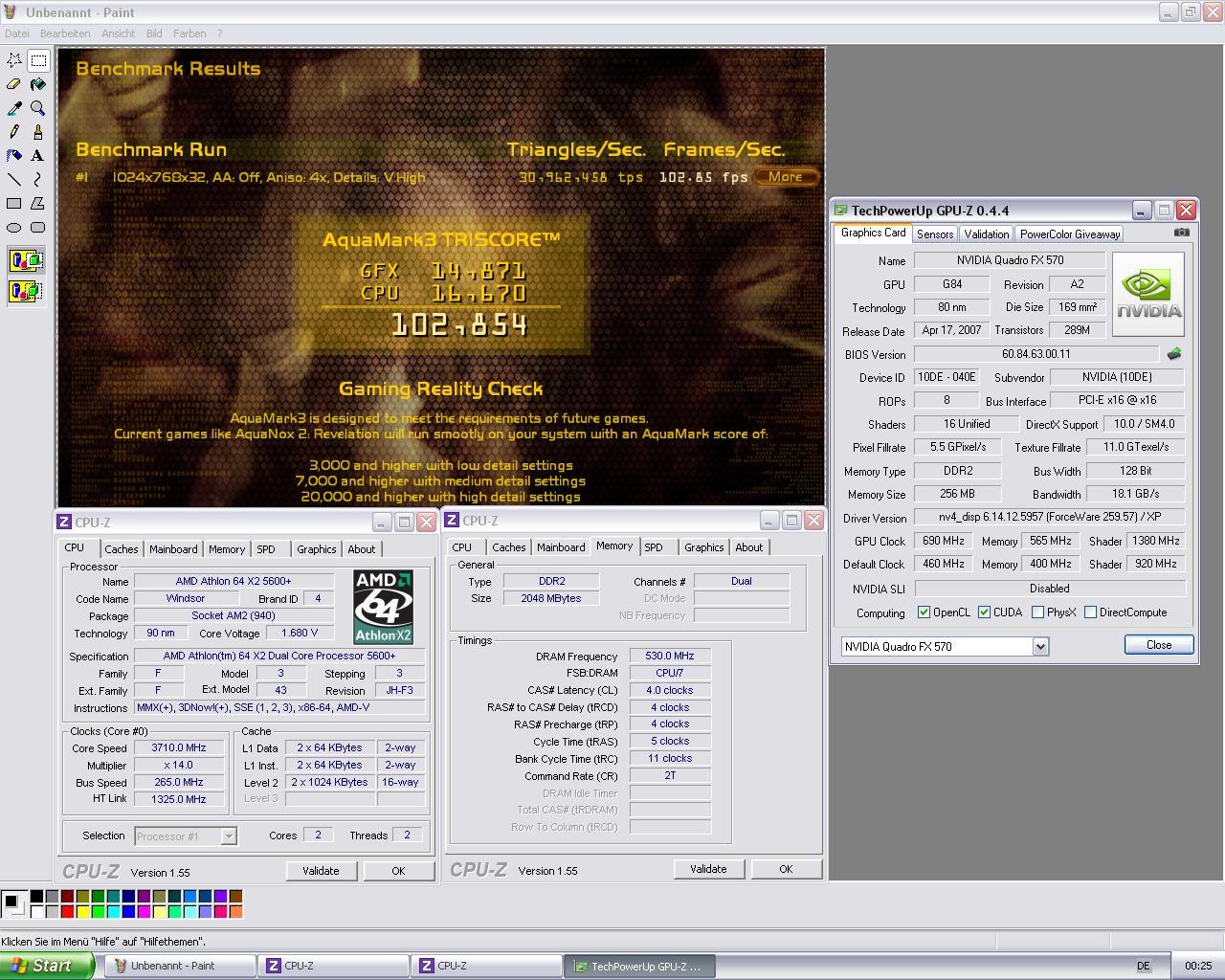Switch to the Validation tab in GPU-Z
The height and width of the screenshot is (980, 1225).
986,234
